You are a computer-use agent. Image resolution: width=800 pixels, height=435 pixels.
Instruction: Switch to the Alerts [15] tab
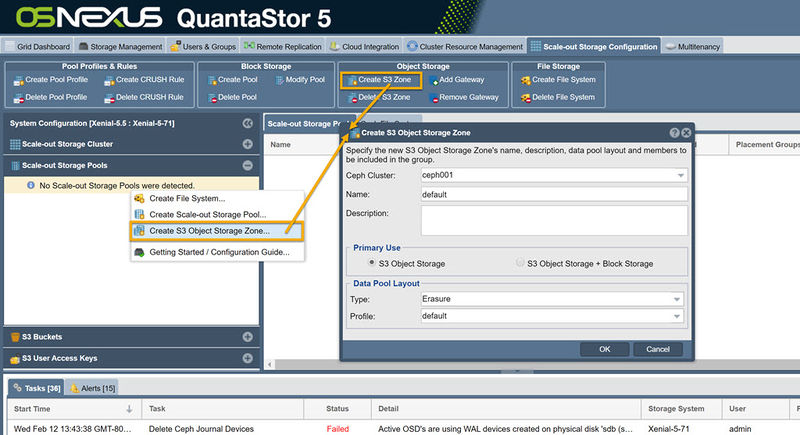click(92, 388)
